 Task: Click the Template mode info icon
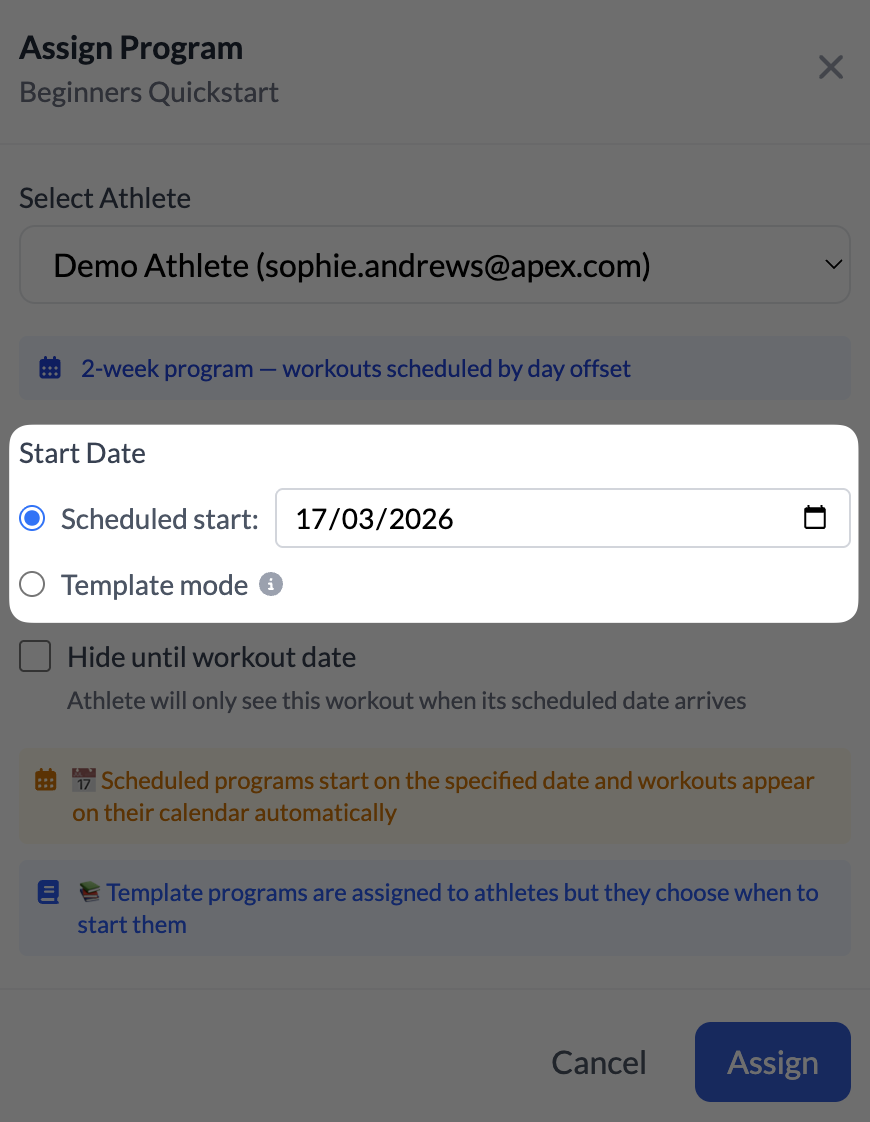pyautogui.click(x=270, y=584)
